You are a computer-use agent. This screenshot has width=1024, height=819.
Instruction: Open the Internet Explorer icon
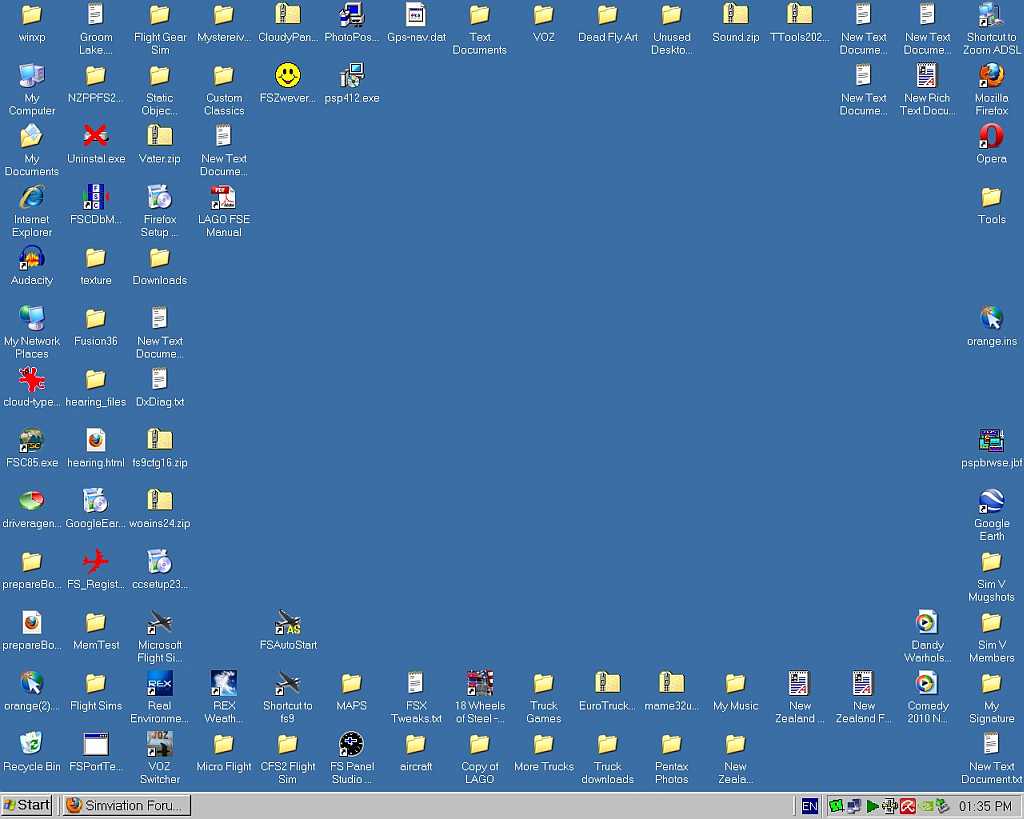pos(32,197)
